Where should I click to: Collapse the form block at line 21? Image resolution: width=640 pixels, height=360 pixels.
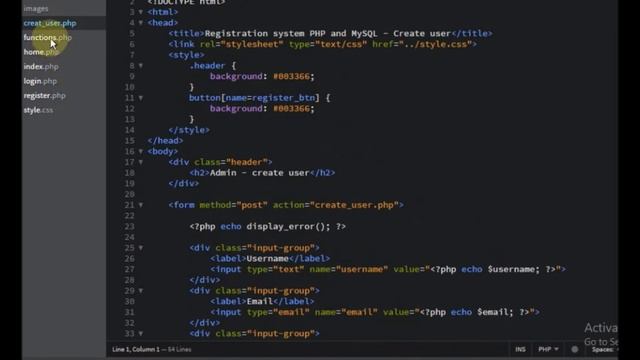[141, 205]
